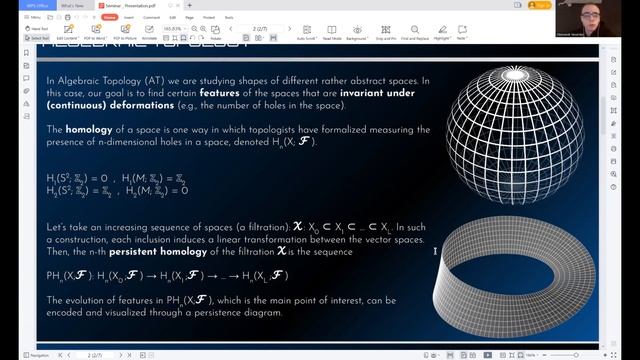Click the zoom out magnifier
This screenshot has width=640, height=360.
coord(194,29)
